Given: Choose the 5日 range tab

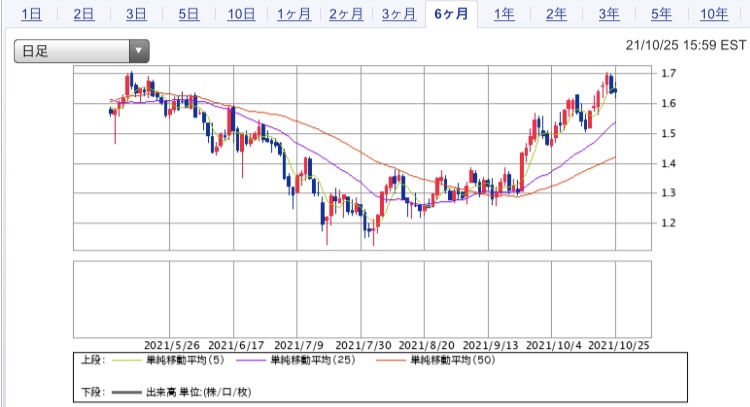Looking at the screenshot, I should [188, 14].
